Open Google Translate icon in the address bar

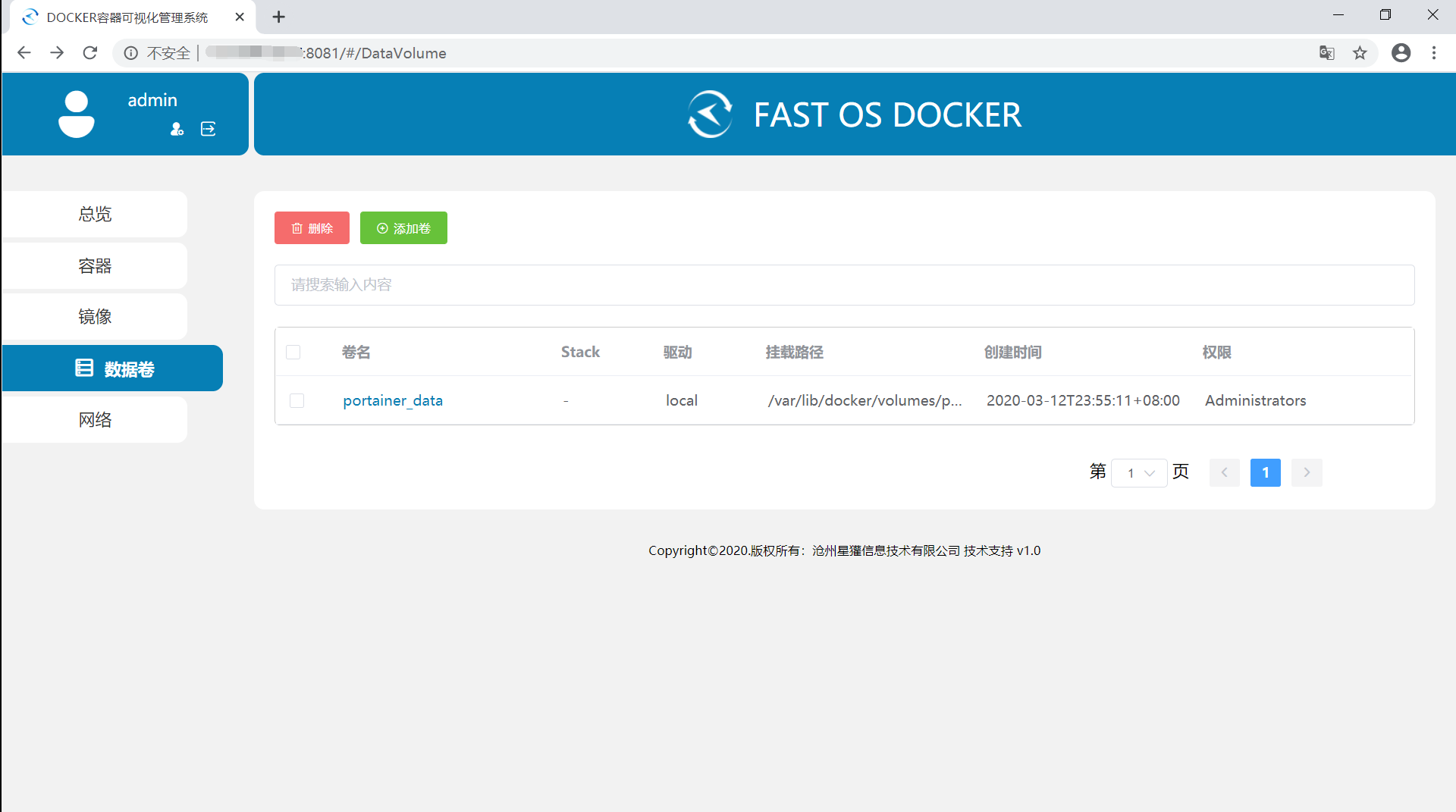pos(1327,53)
